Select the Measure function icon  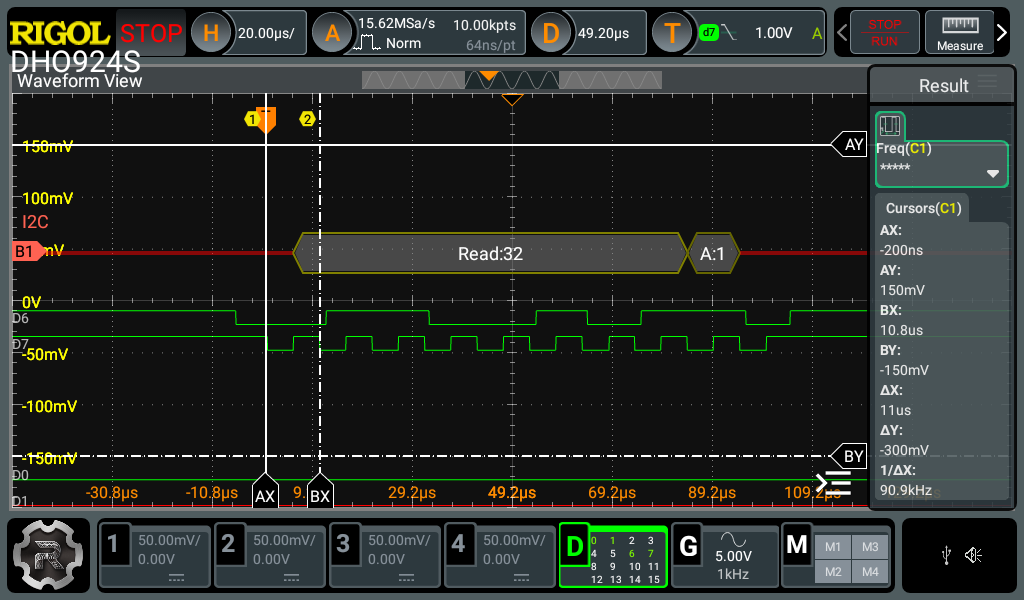tap(958, 32)
